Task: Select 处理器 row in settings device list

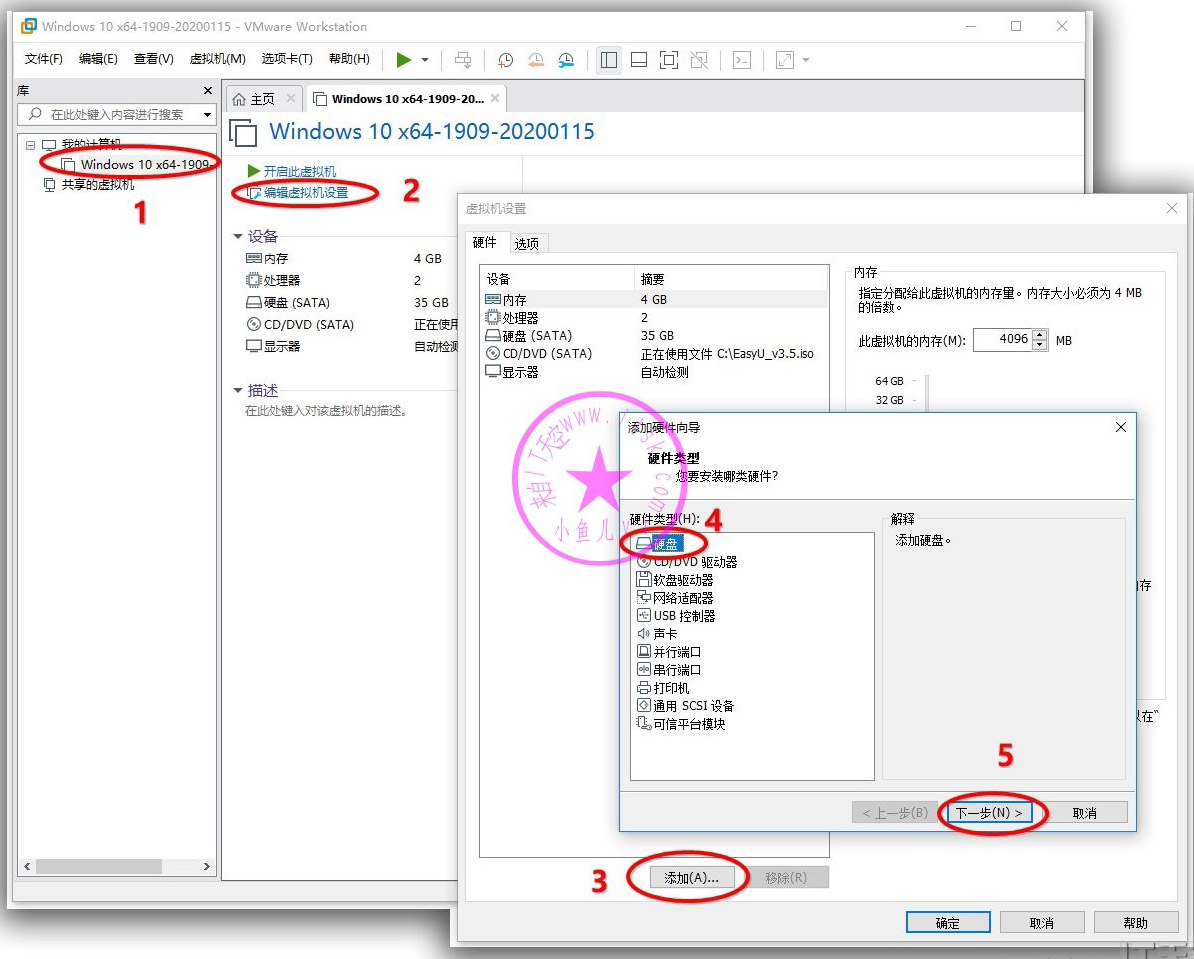Action: pos(655,318)
